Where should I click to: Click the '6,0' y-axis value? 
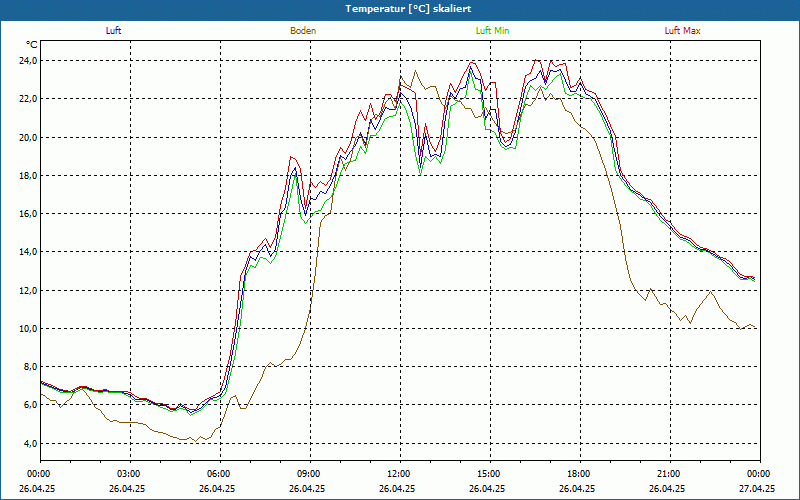tap(30, 405)
